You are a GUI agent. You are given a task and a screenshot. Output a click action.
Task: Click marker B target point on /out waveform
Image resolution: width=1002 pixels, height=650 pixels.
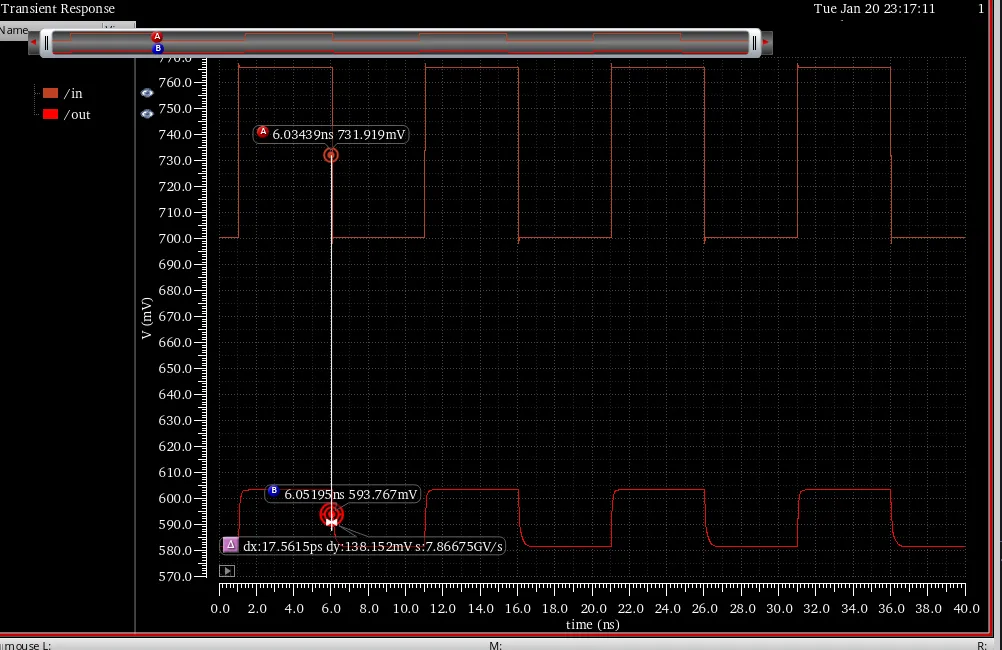(x=331, y=515)
